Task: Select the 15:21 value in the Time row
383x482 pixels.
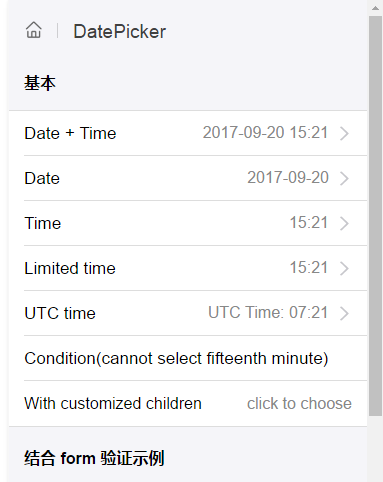Action: (309, 223)
